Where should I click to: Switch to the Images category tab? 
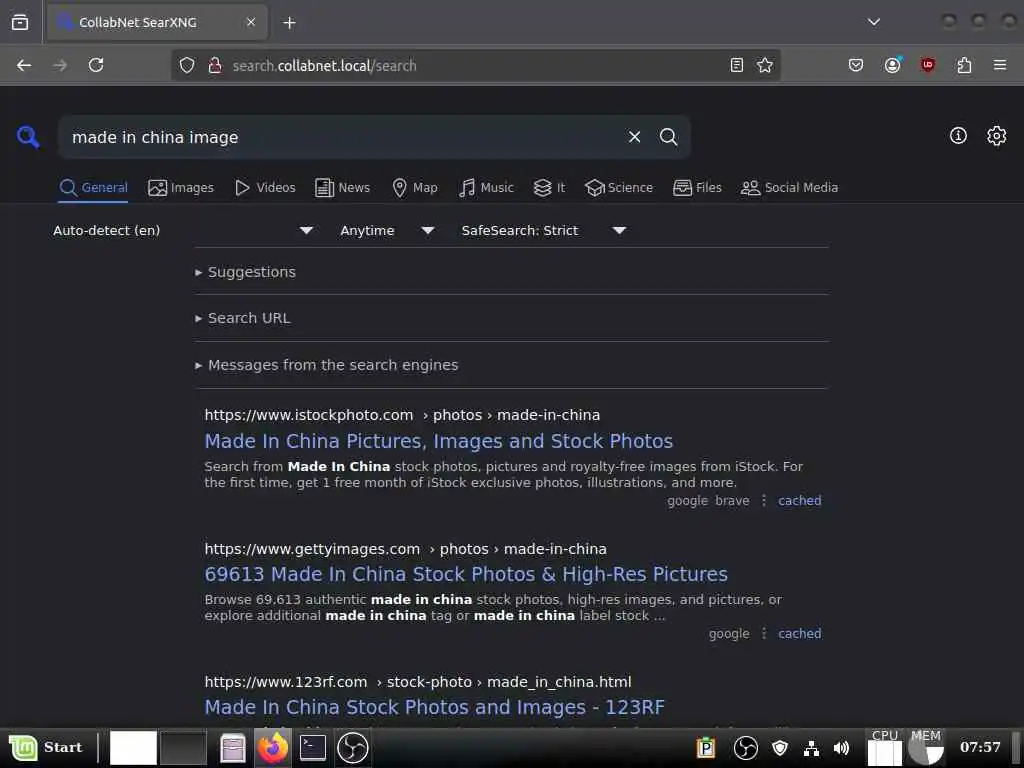pos(181,188)
